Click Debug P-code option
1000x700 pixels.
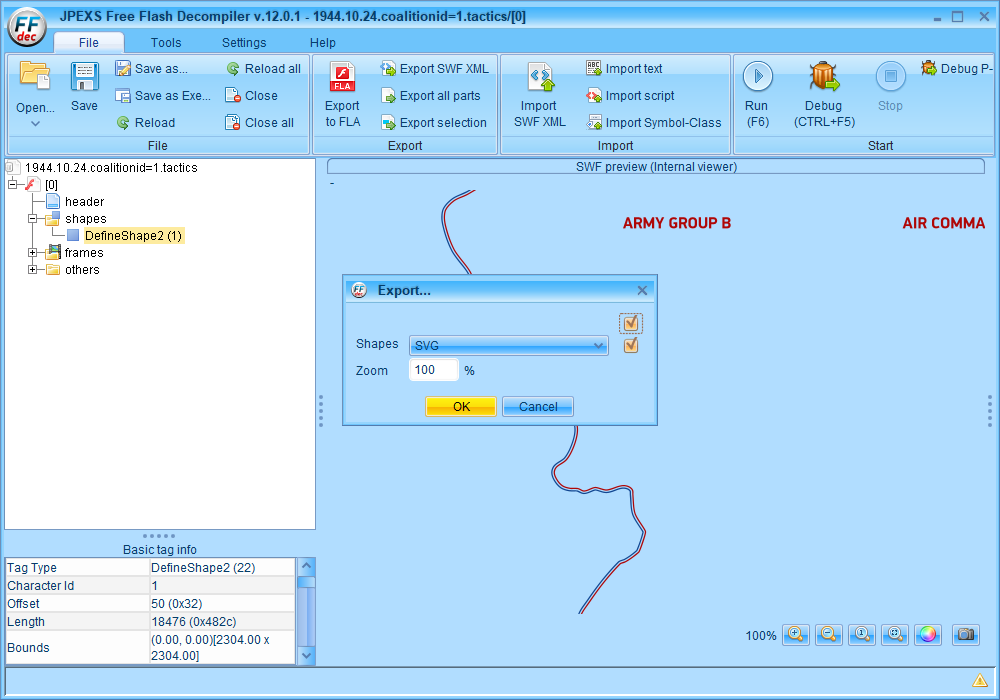tap(958, 69)
